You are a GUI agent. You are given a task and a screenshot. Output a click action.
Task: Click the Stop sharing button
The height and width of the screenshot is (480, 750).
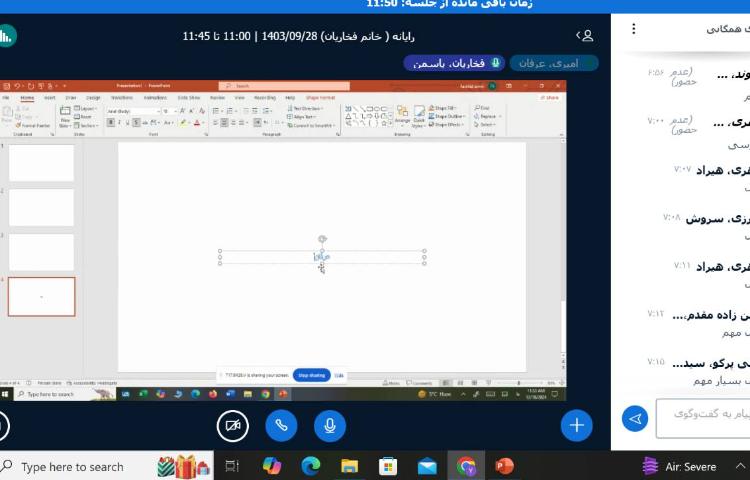[x=312, y=375]
